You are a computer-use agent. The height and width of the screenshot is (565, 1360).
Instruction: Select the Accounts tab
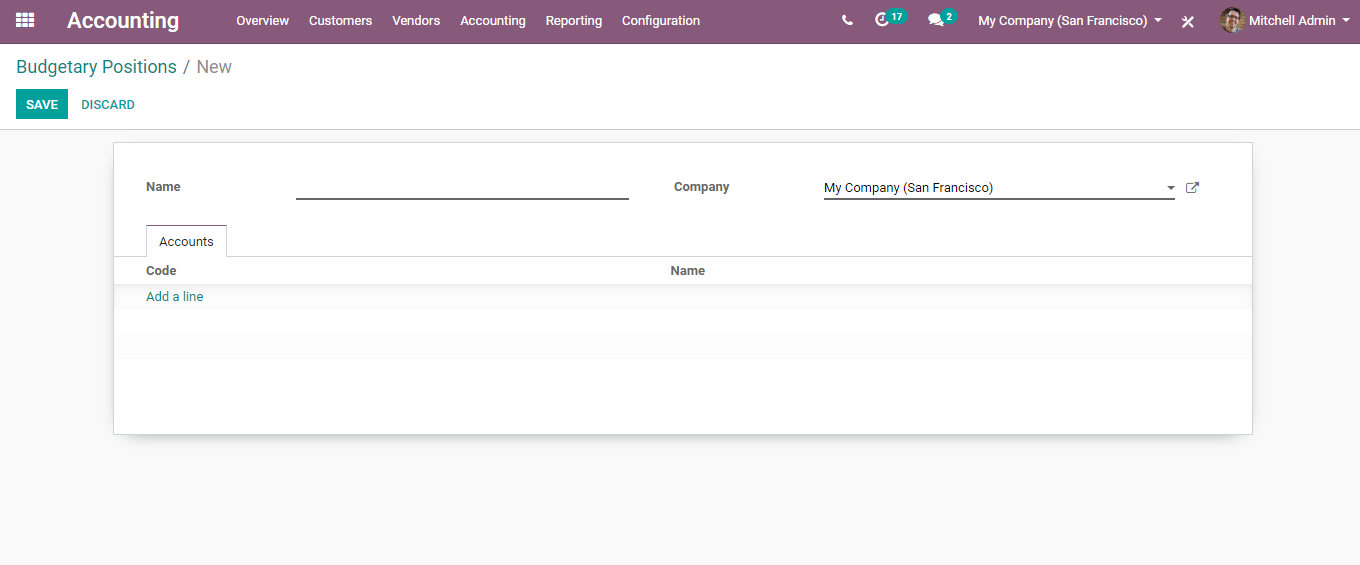186,241
